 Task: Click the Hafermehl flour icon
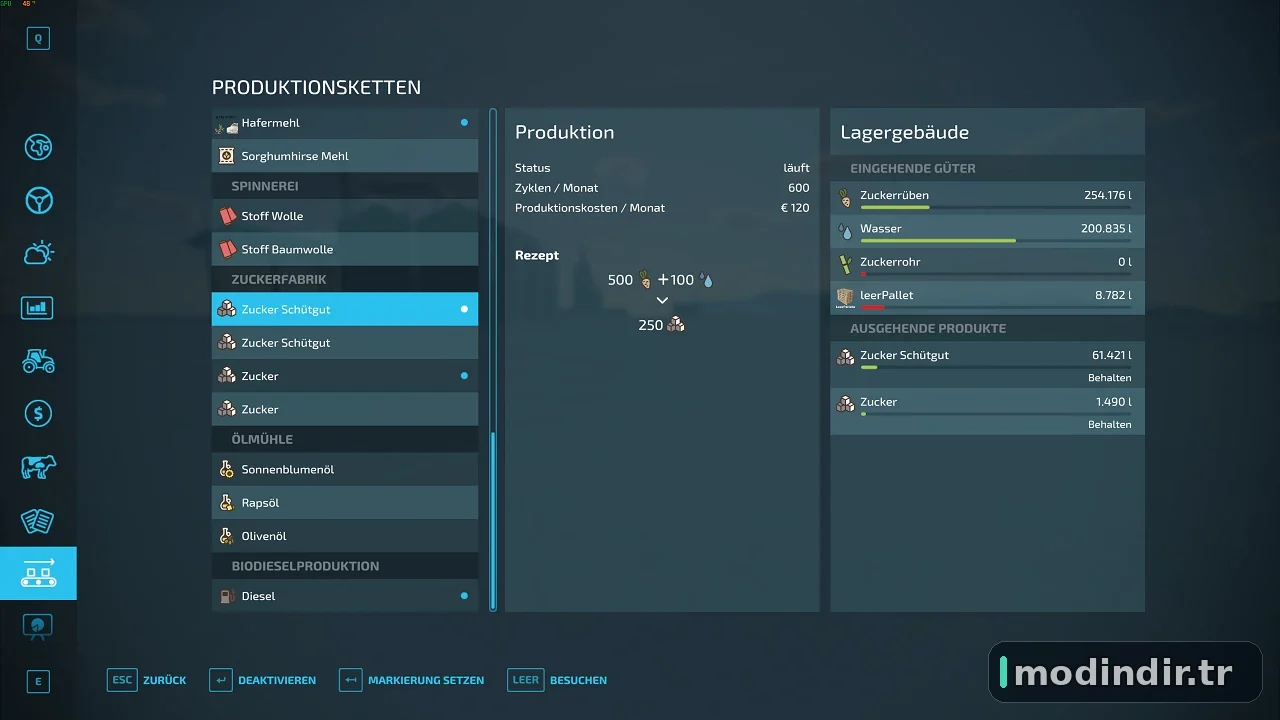pyautogui.click(x=227, y=123)
